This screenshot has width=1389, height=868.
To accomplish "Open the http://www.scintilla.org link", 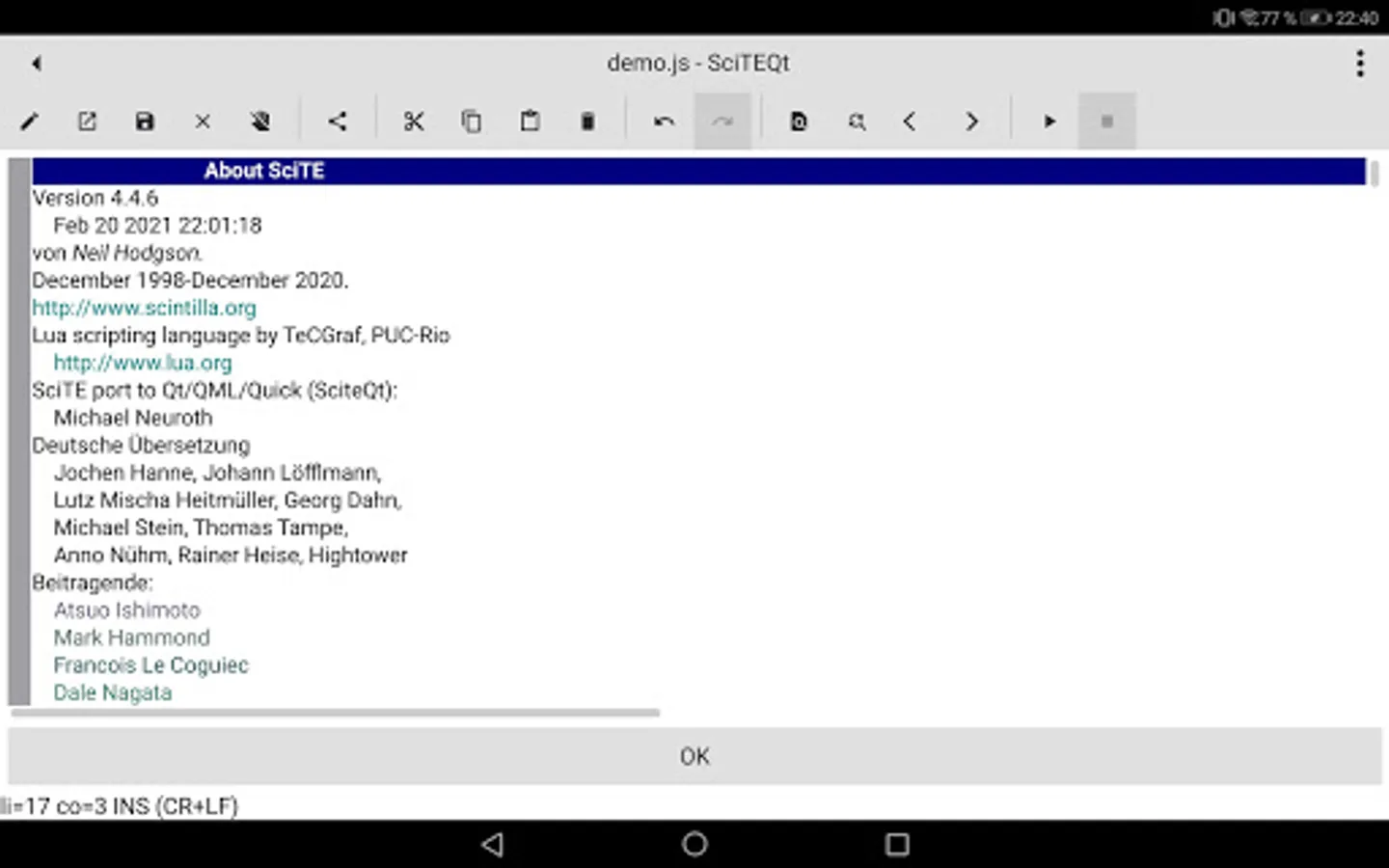I will [145, 308].
